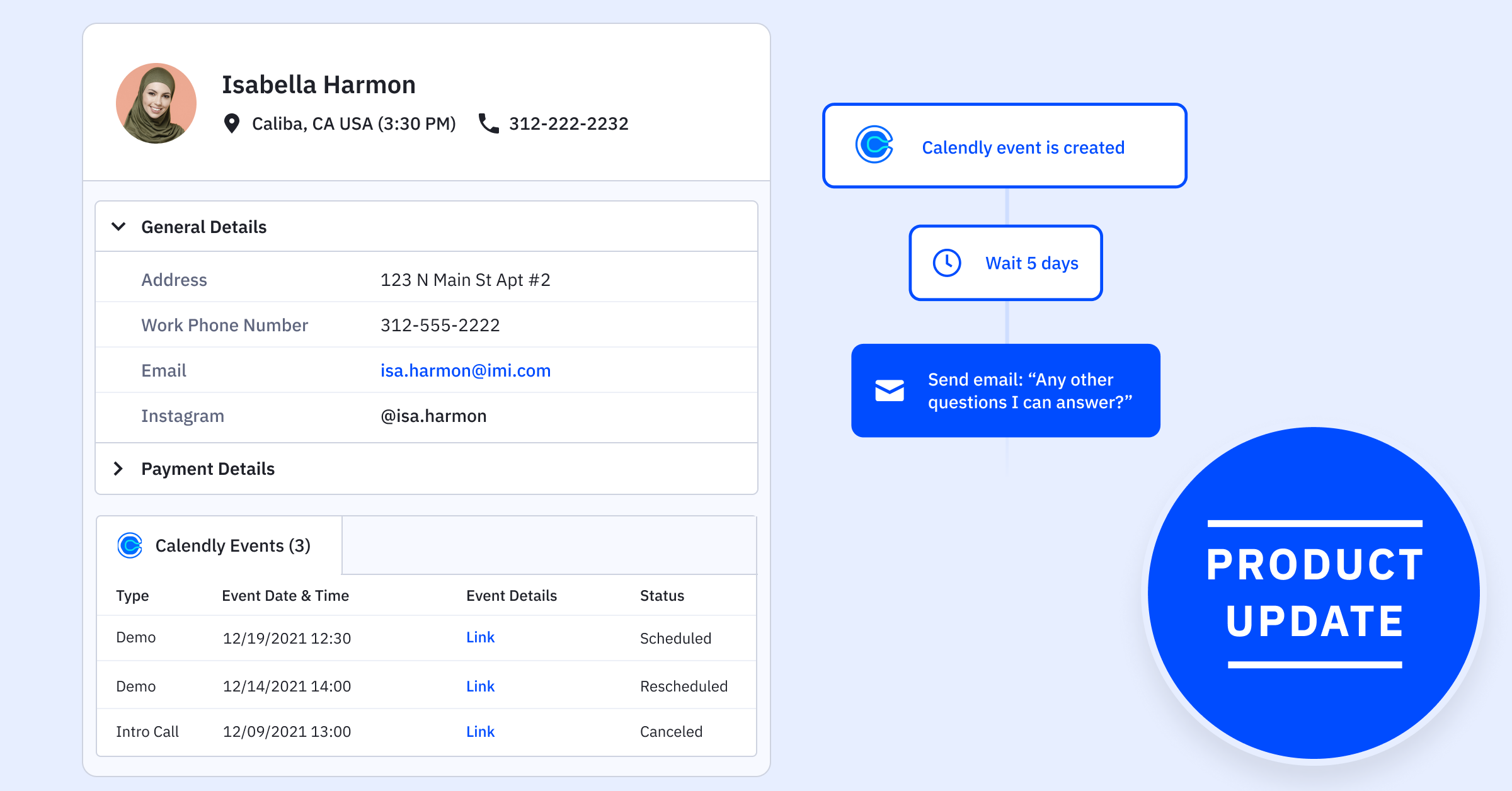The height and width of the screenshot is (791, 1512).
Task: Click the phone handset icon
Action: (489, 123)
